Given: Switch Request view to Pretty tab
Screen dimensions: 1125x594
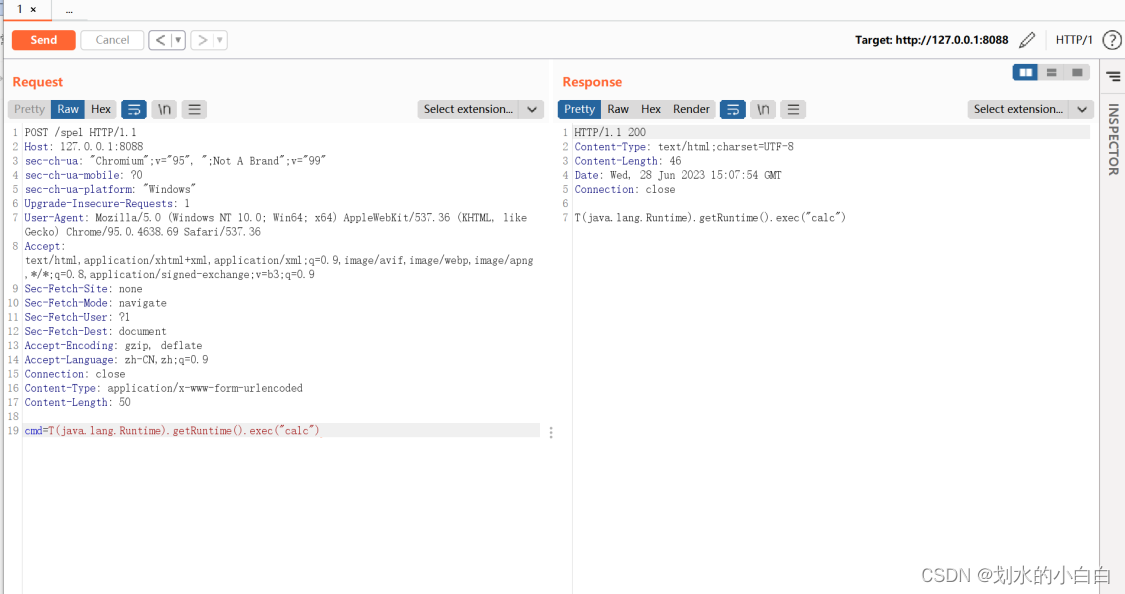Looking at the screenshot, I should click(29, 109).
